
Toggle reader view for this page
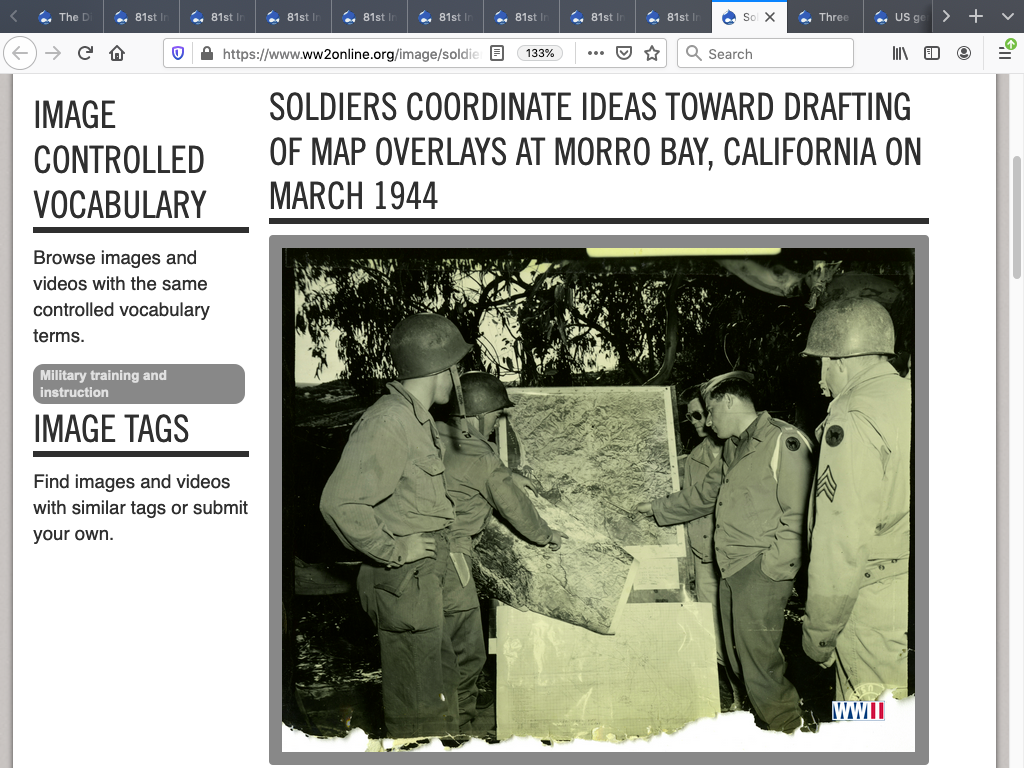click(x=496, y=54)
